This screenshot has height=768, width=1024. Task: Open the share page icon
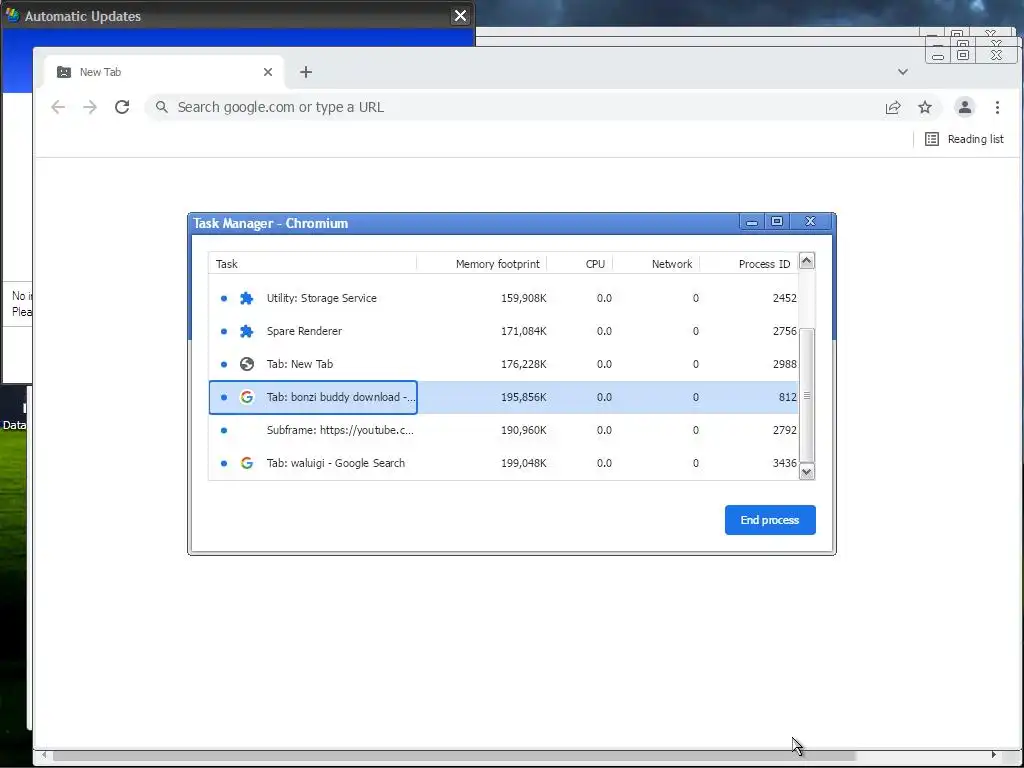(x=893, y=107)
